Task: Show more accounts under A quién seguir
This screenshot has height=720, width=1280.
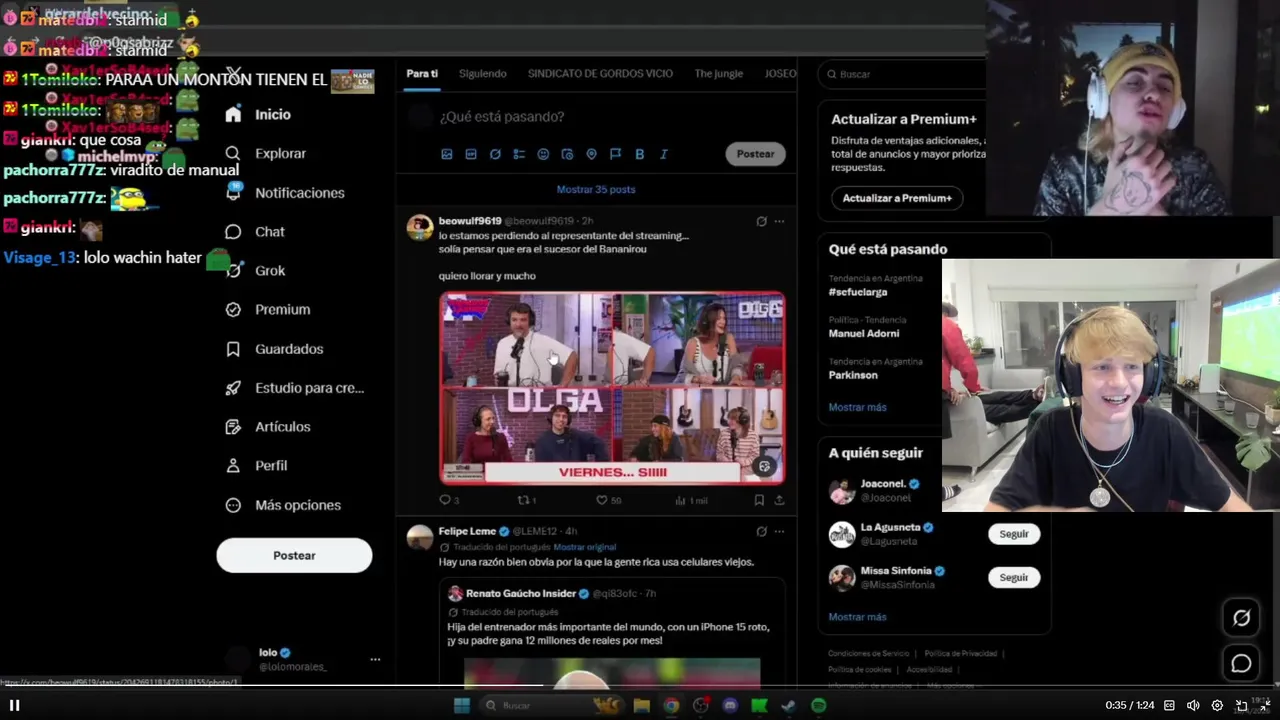Action: [857, 617]
